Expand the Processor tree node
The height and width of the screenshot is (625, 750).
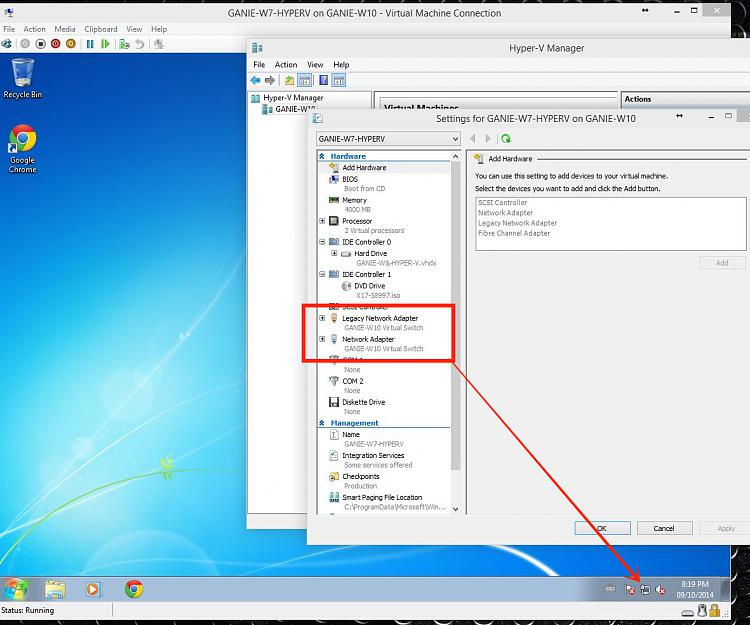tap(322, 221)
